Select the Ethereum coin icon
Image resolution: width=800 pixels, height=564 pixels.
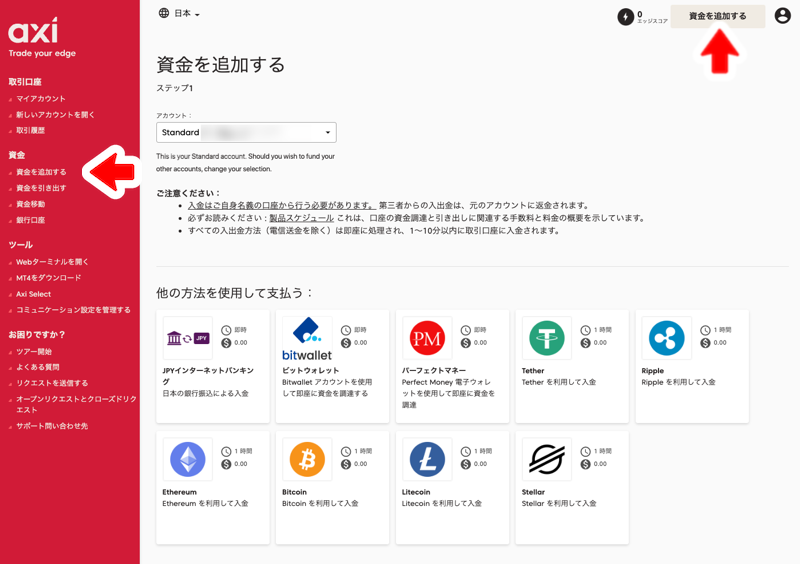click(188, 459)
